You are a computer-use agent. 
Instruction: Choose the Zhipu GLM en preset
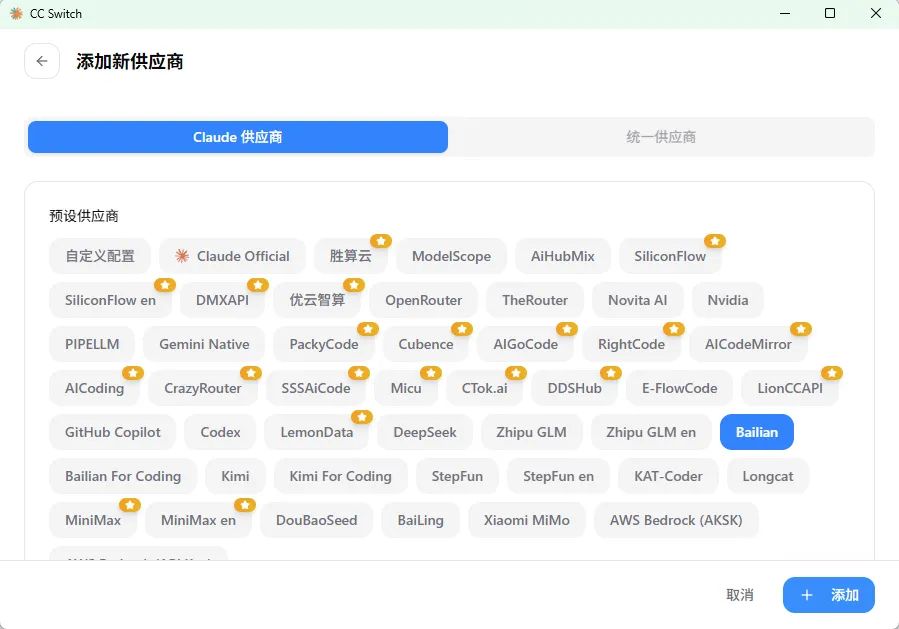click(x=651, y=432)
